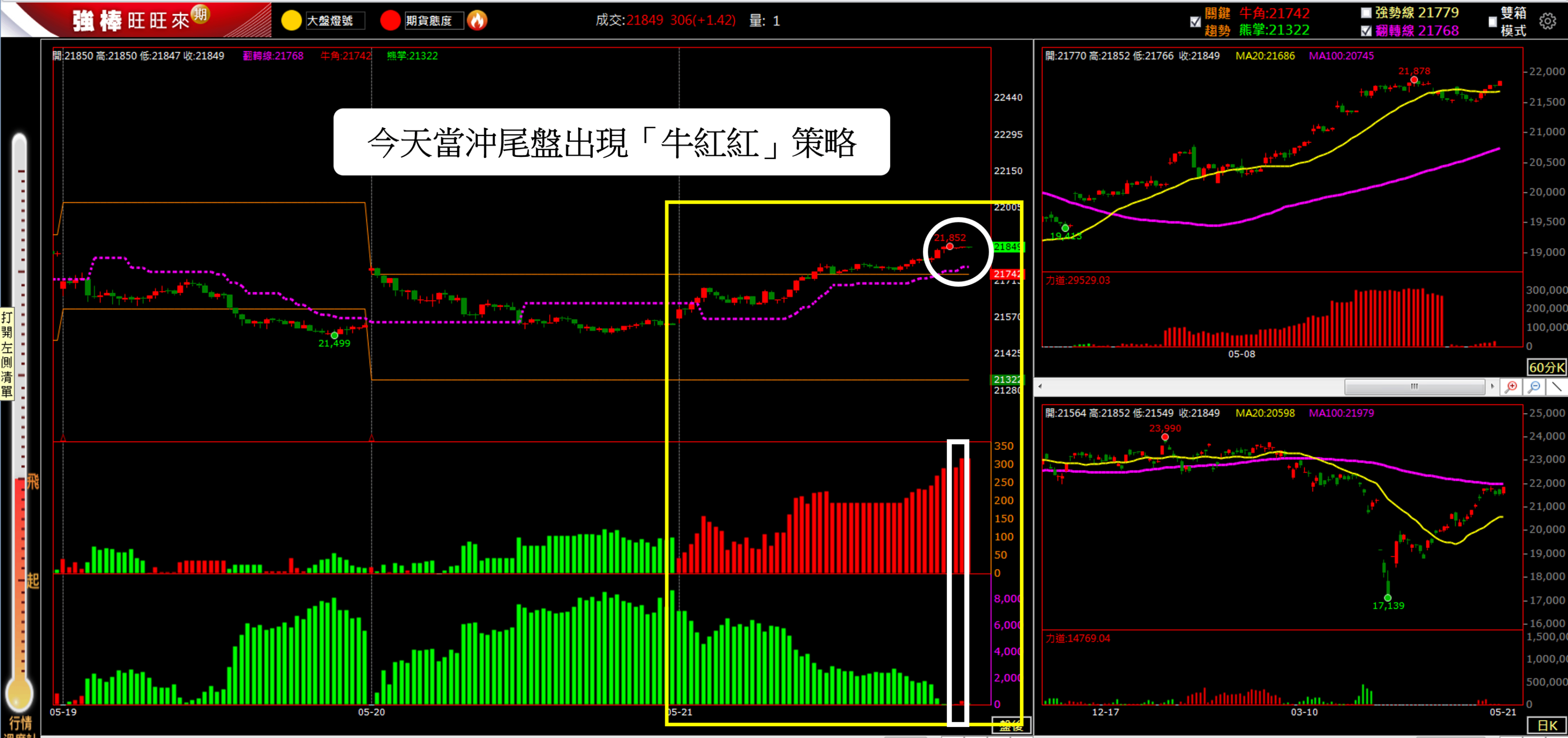This screenshot has height=738, width=1568.
Task: Click the 12-17 date label on daily chart
Action: point(1105,712)
